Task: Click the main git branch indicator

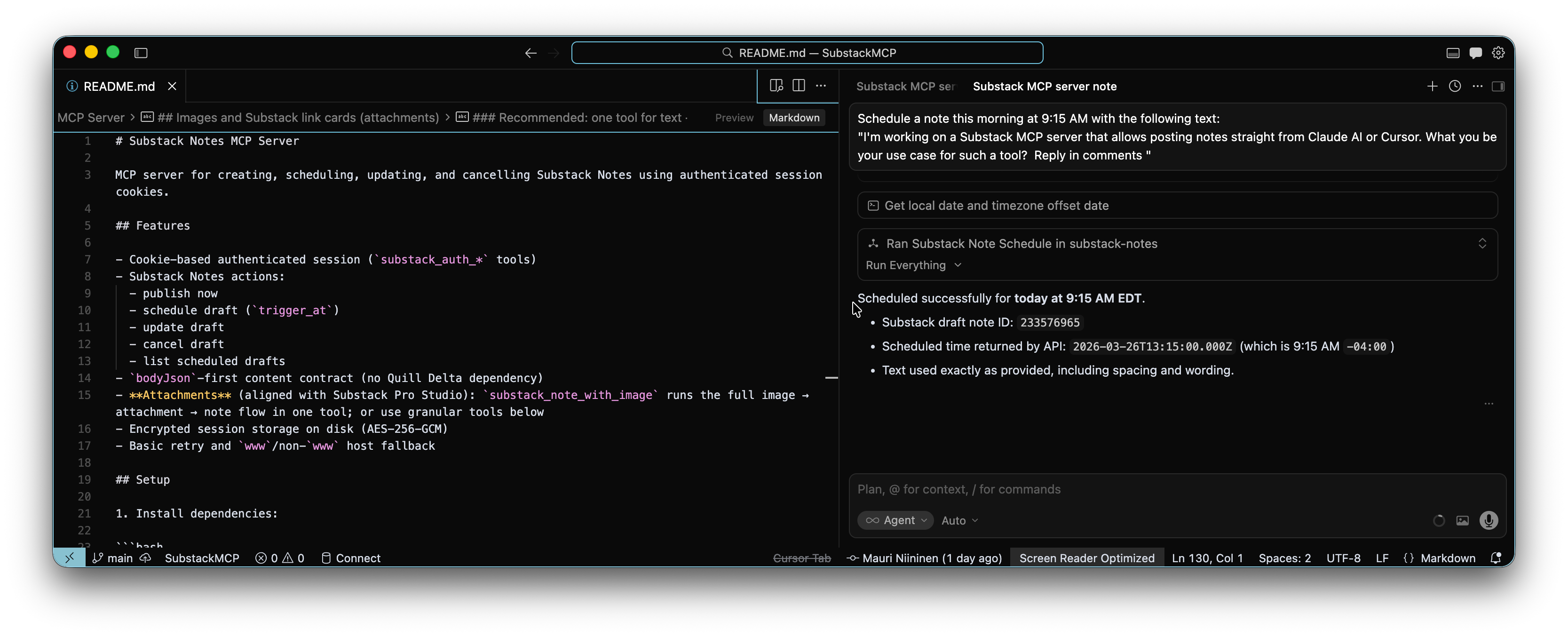Action: (113, 558)
